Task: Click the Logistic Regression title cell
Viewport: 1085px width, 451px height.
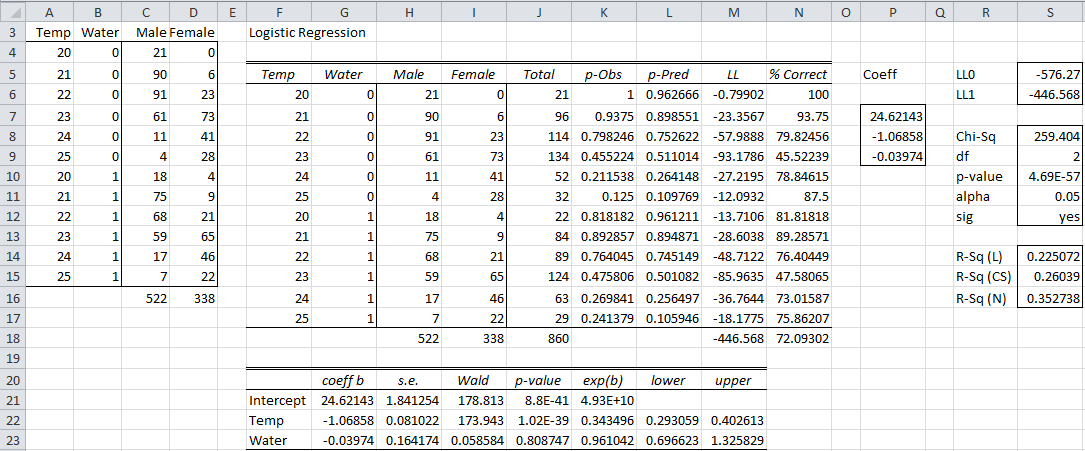Action: click(306, 32)
